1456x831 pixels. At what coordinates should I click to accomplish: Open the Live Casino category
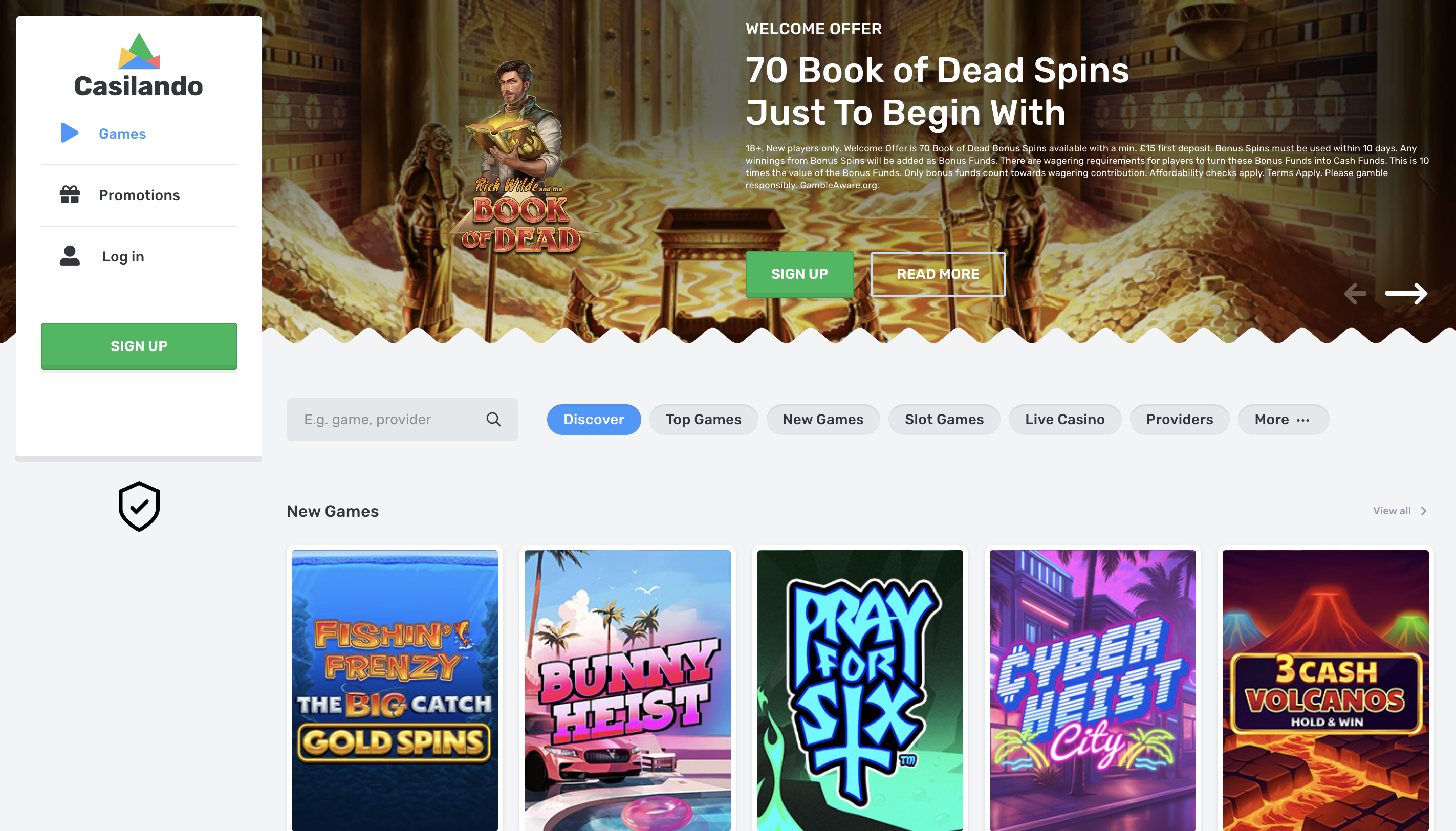[1064, 420]
